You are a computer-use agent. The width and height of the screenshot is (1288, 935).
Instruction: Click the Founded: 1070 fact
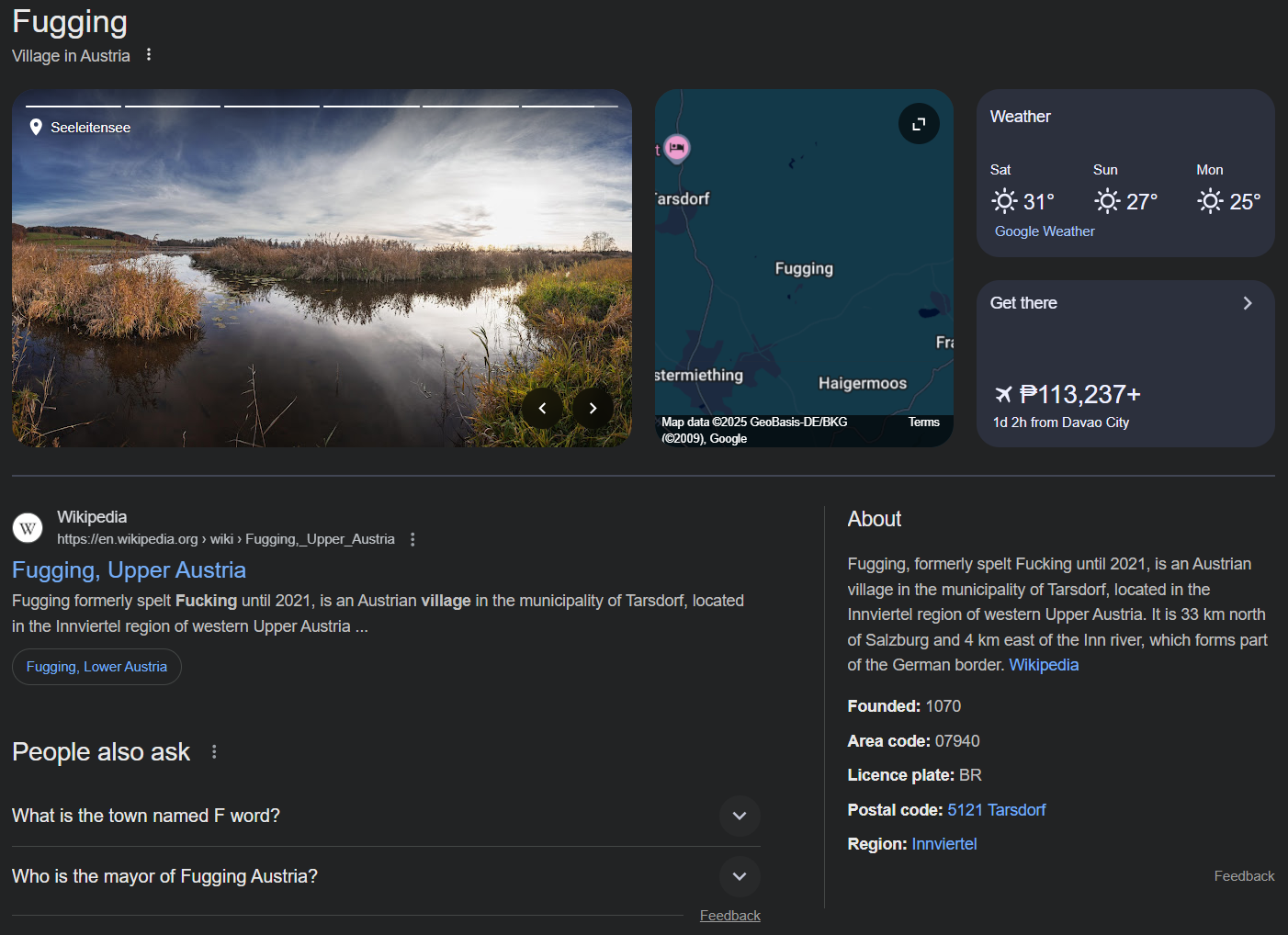click(904, 706)
